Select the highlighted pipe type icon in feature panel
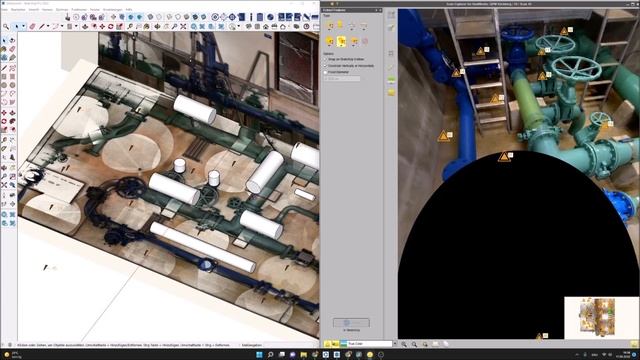This screenshot has width=640, height=360. [x=341, y=41]
